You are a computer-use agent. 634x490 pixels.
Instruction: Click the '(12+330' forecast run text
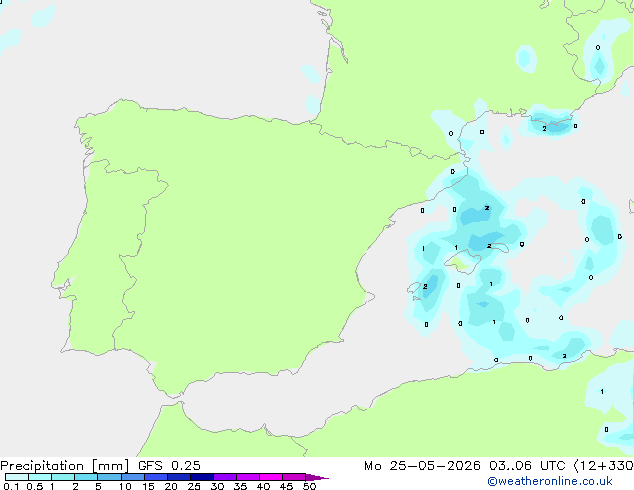click(x=604, y=466)
